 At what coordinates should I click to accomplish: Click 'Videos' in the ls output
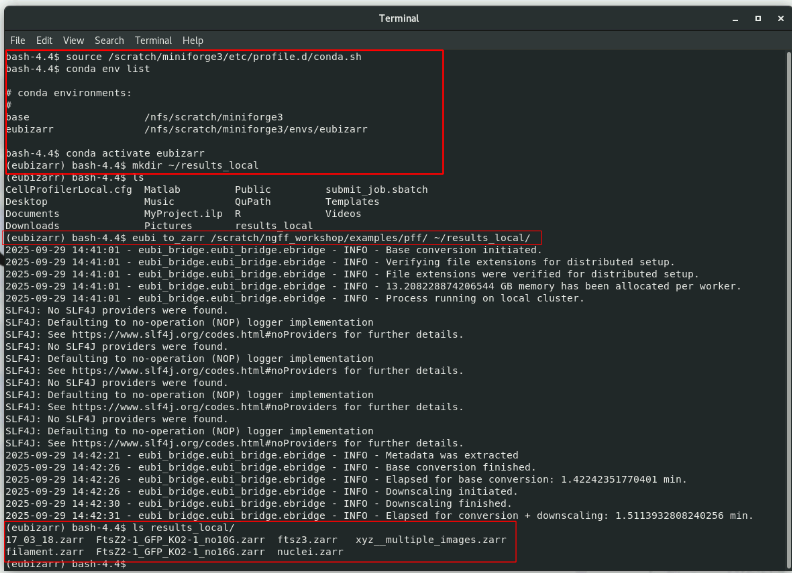[x=343, y=214]
